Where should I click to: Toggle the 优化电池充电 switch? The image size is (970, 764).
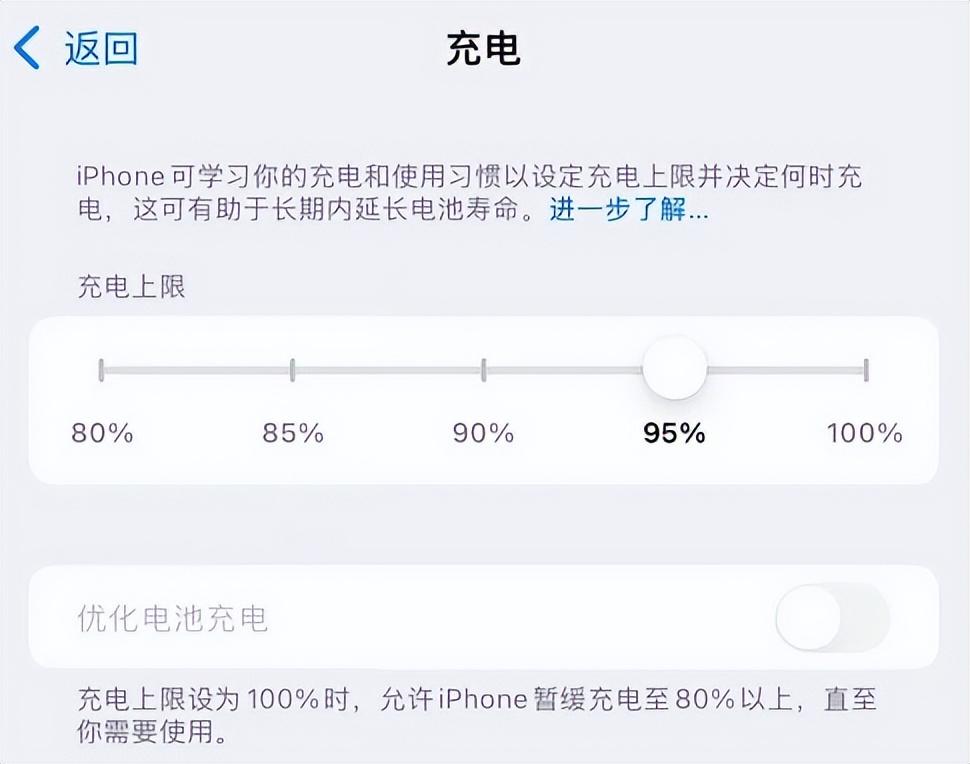point(832,617)
